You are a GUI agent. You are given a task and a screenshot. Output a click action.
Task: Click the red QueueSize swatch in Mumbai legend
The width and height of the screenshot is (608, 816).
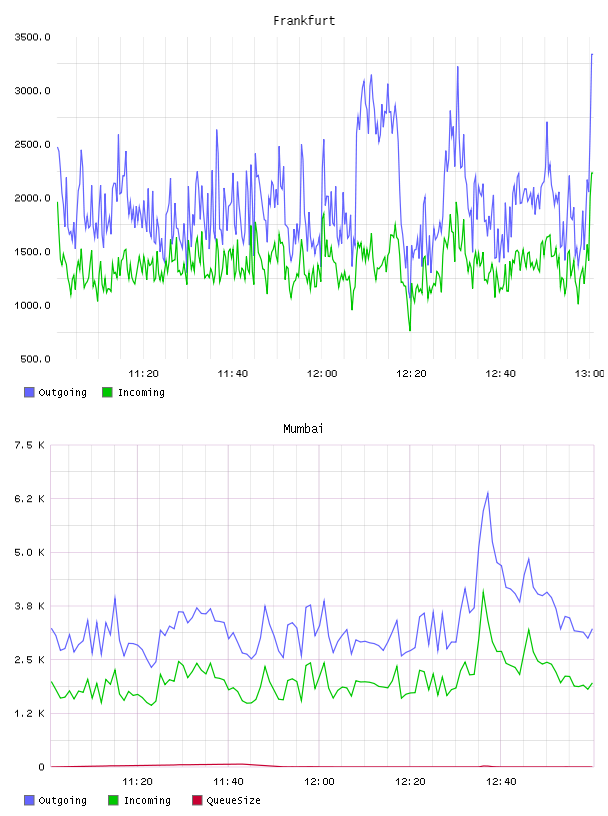(197, 800)
